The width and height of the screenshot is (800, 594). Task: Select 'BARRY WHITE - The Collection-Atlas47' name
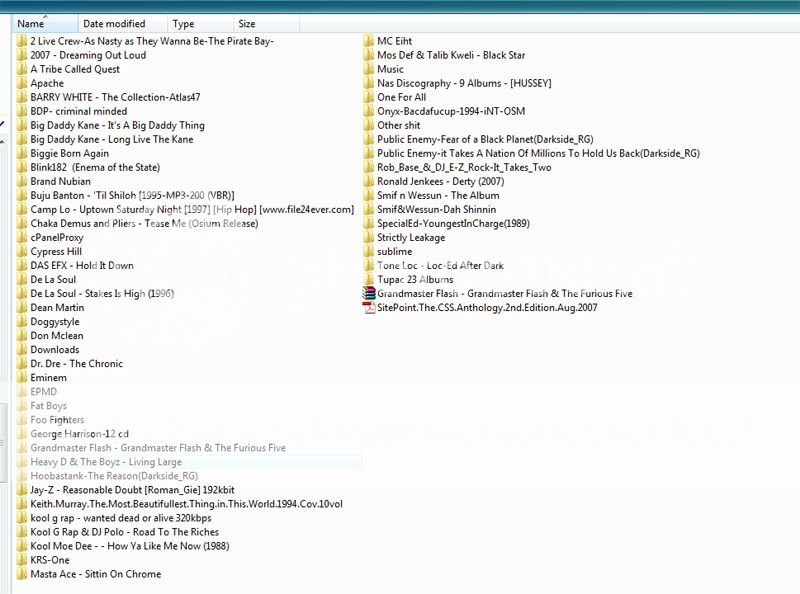point(115,97)
